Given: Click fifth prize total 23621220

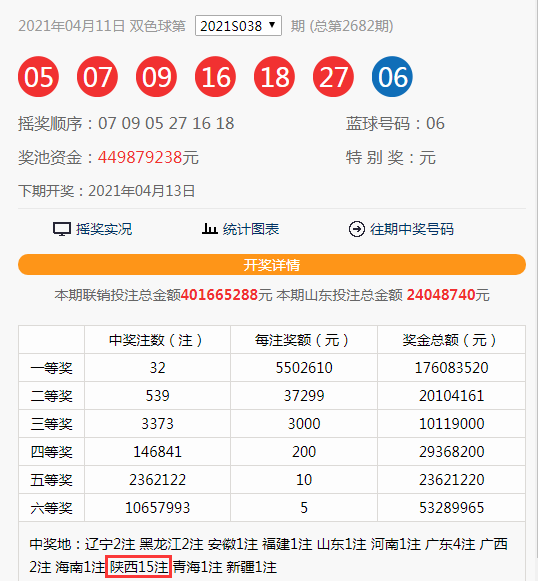Looking at the screenshot, I should (451, 480).
